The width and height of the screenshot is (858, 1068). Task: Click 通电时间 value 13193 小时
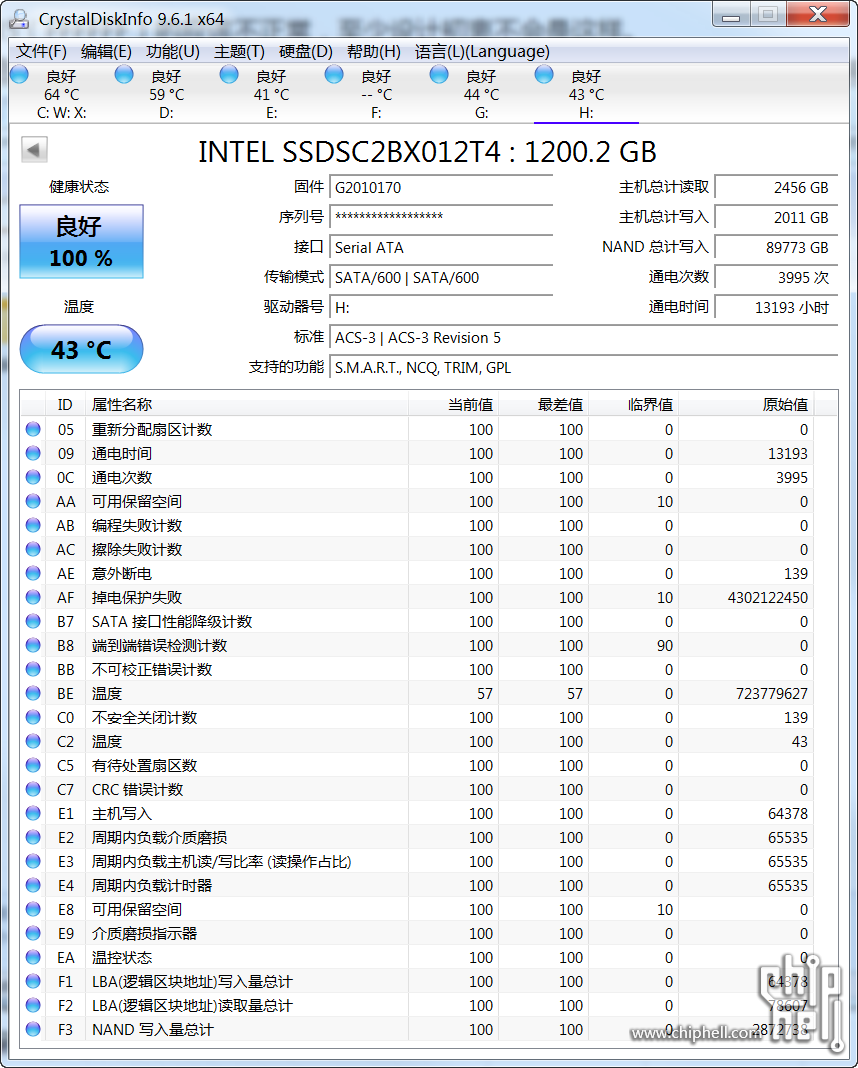click(776, 307)
